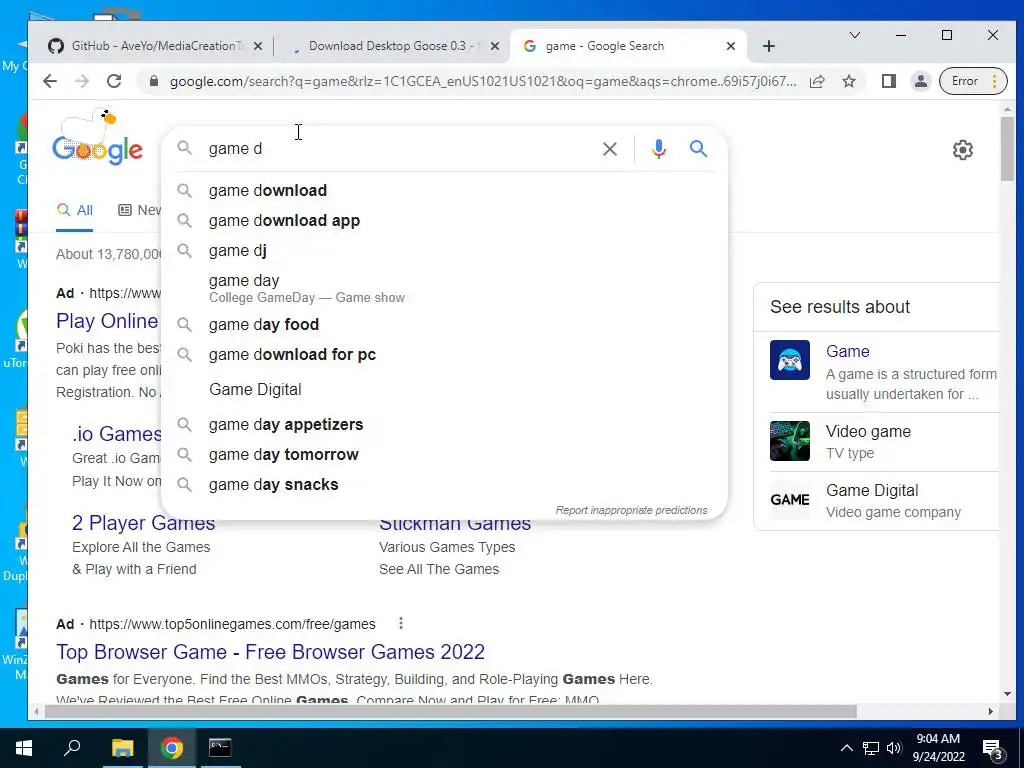Select the 'Game Digital' suggestion
1024x768 pixels.
click(444, 389)
